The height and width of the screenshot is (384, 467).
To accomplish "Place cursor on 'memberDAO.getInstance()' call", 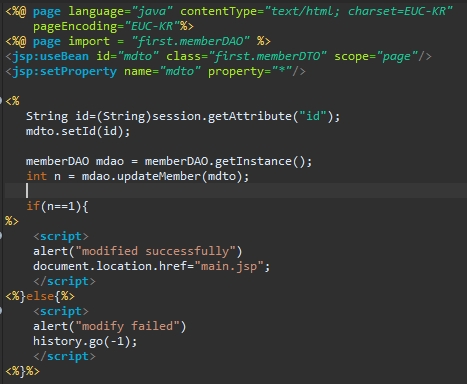I will click(x=228, y=161).
